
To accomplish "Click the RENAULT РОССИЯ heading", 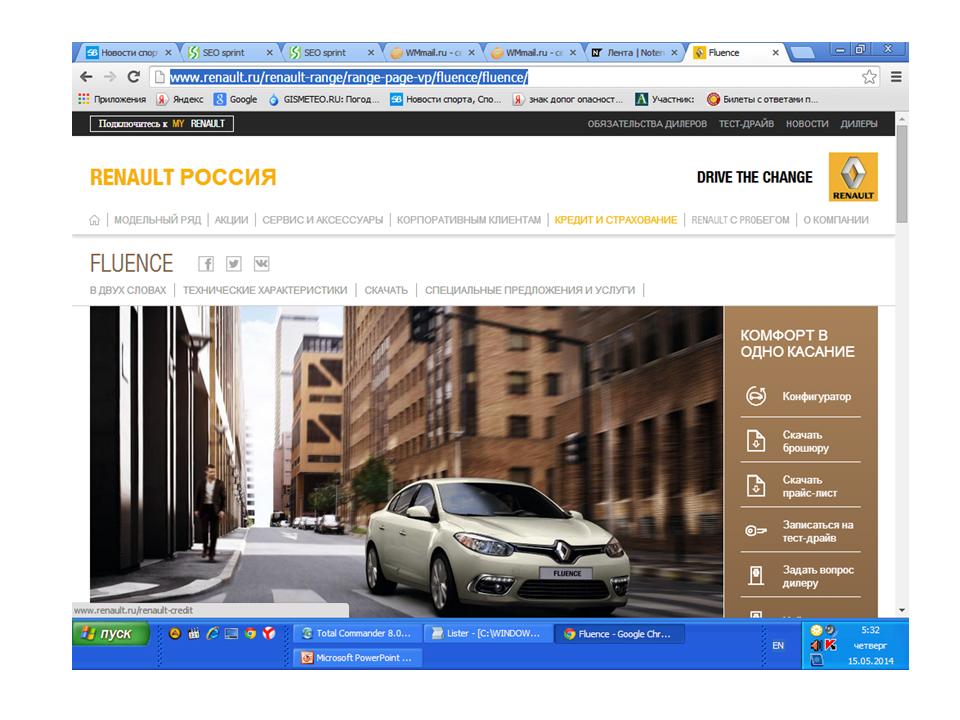I will tap(183, 178).
